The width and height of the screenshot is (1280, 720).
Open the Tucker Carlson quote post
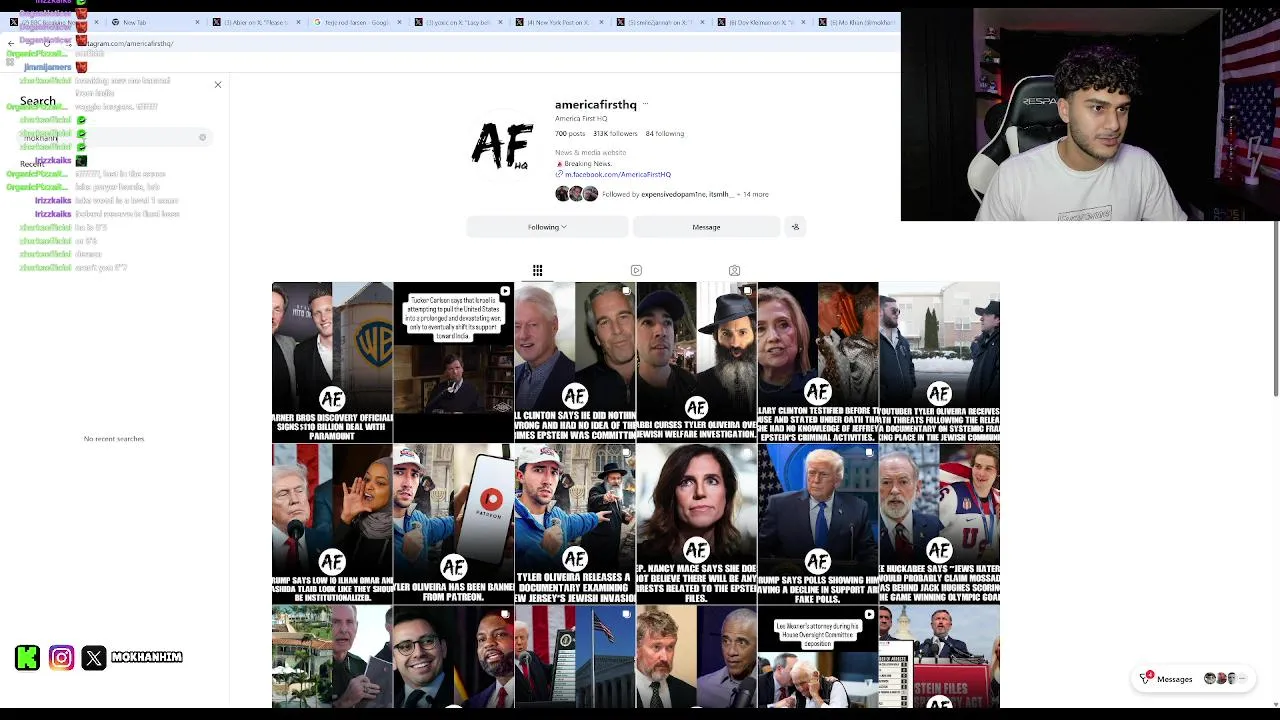click(x=453, y=362)
